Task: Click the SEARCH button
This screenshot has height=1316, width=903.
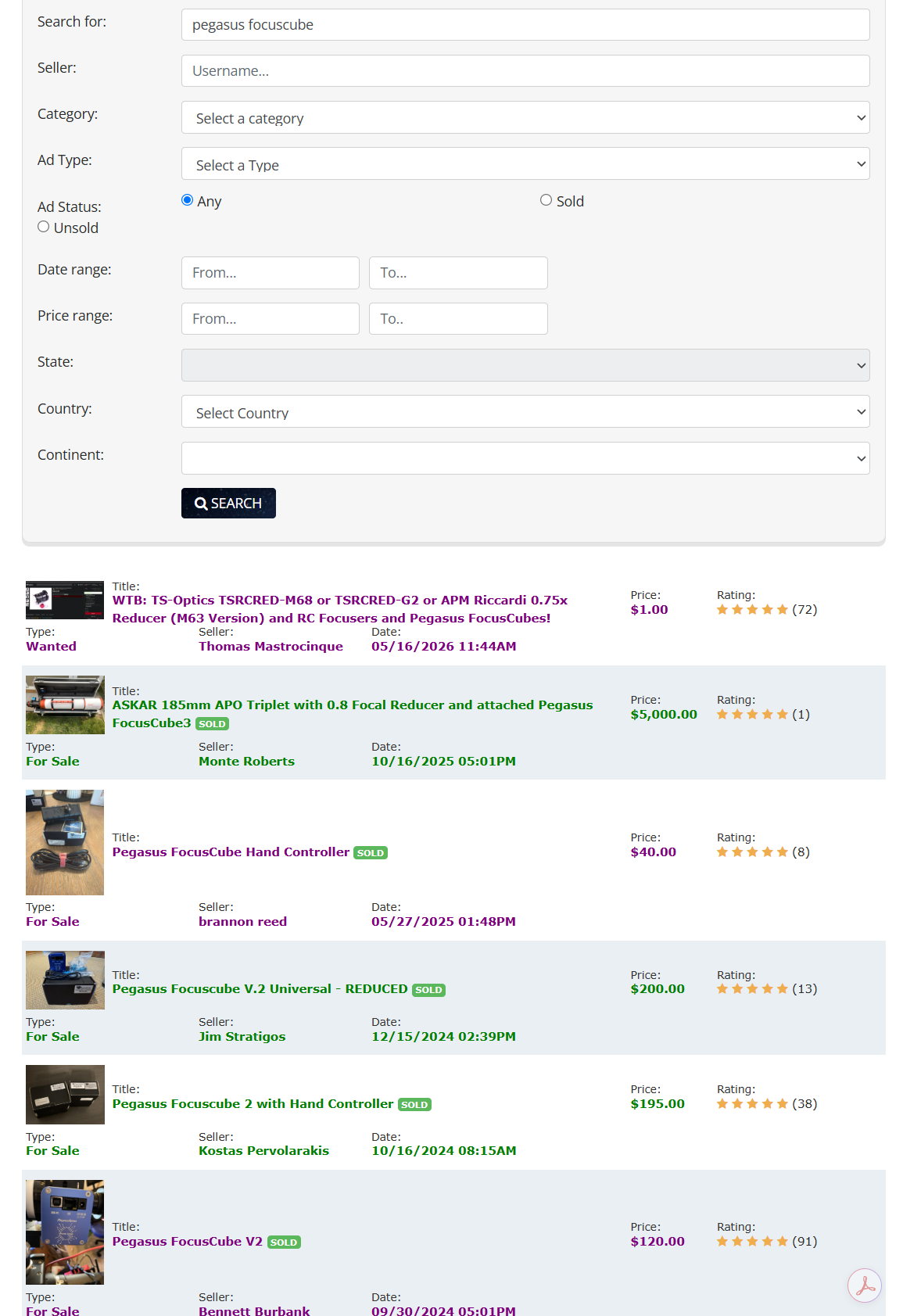Action: (228, 503)
